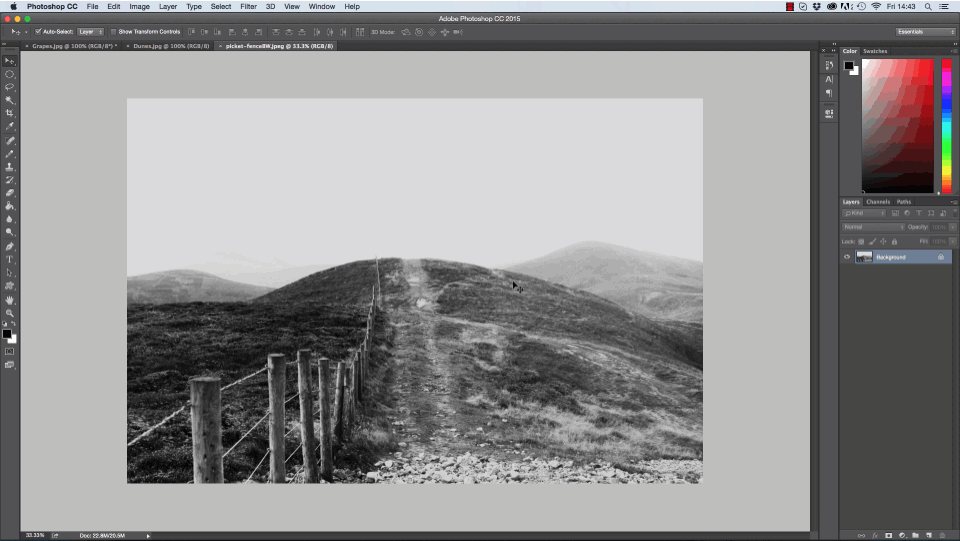Select the Hand tool

(x=9, y=300)
